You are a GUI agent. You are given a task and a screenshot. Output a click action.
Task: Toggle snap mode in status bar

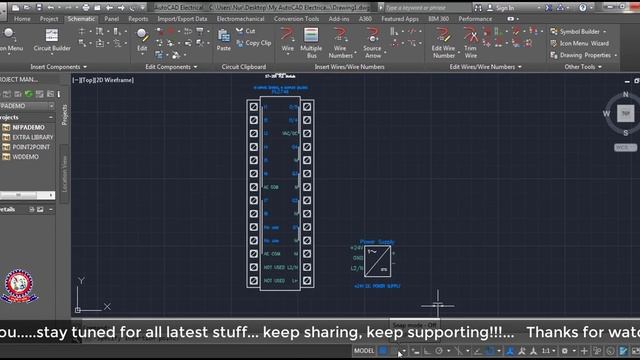pos(395,351)
